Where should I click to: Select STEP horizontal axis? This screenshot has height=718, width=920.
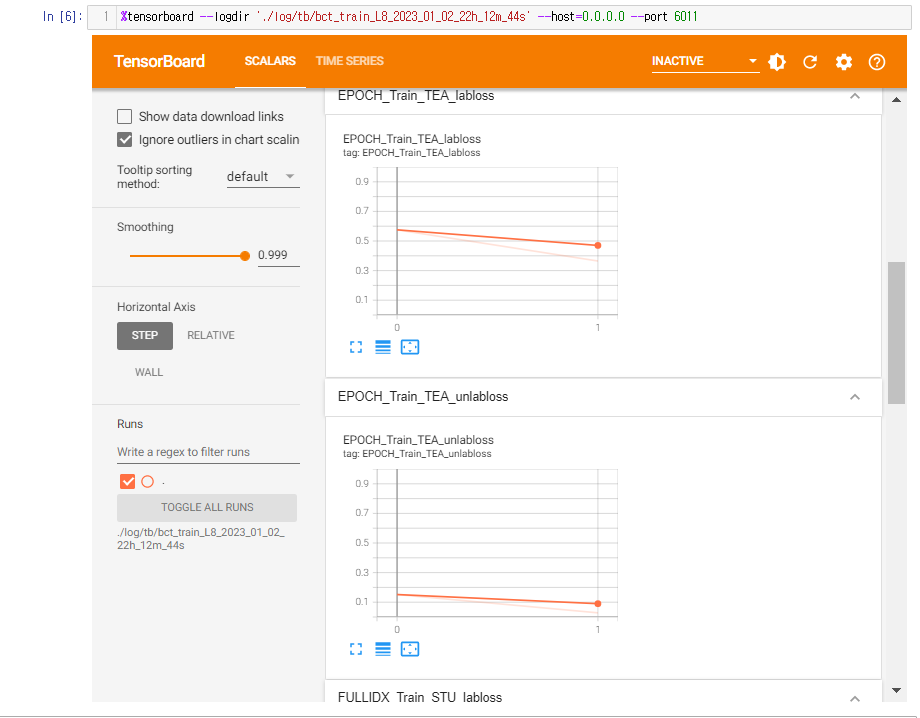145,336
